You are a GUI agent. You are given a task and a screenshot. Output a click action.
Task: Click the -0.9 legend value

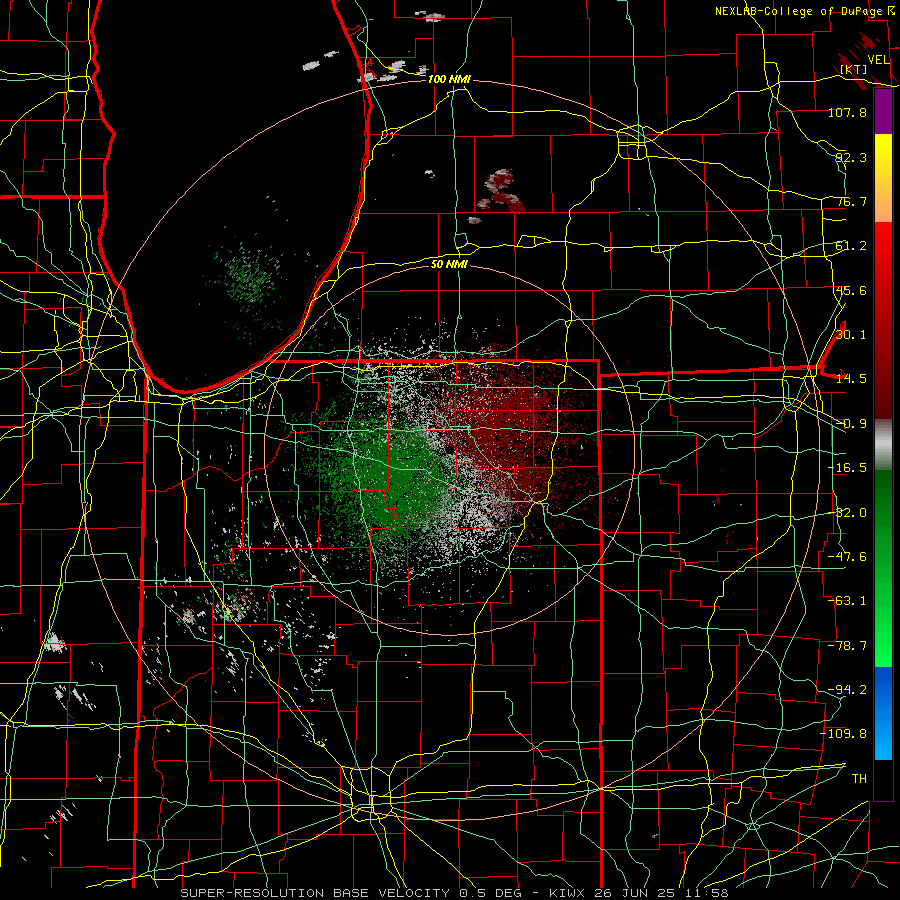tap(851, 424)
